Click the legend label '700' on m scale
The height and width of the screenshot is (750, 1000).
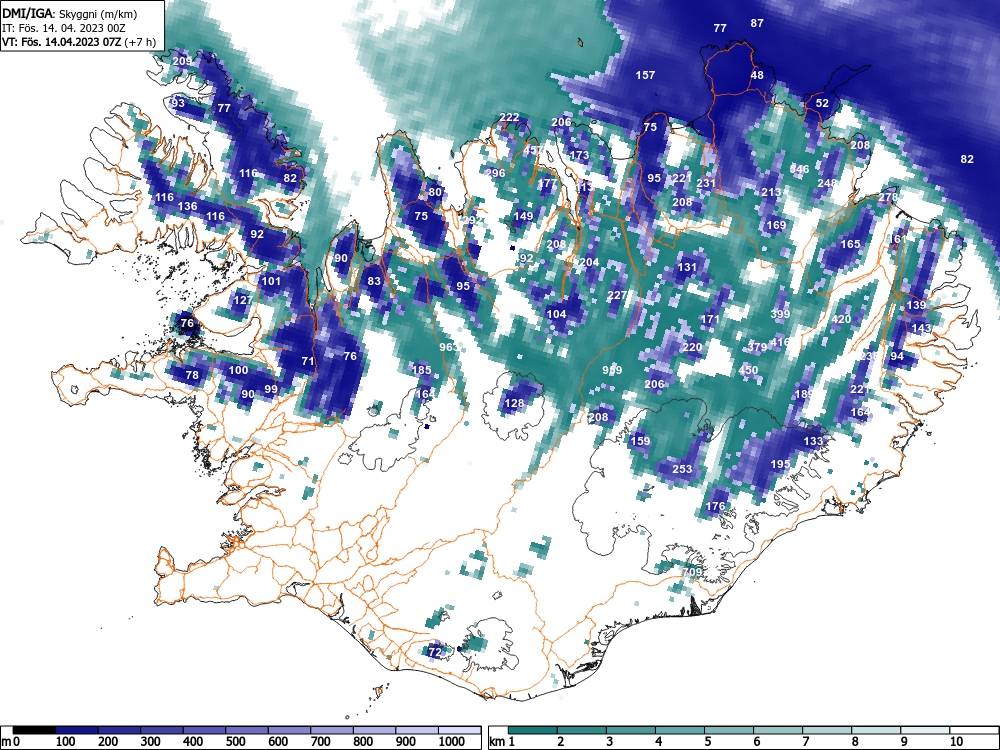(x=320, y=742)
